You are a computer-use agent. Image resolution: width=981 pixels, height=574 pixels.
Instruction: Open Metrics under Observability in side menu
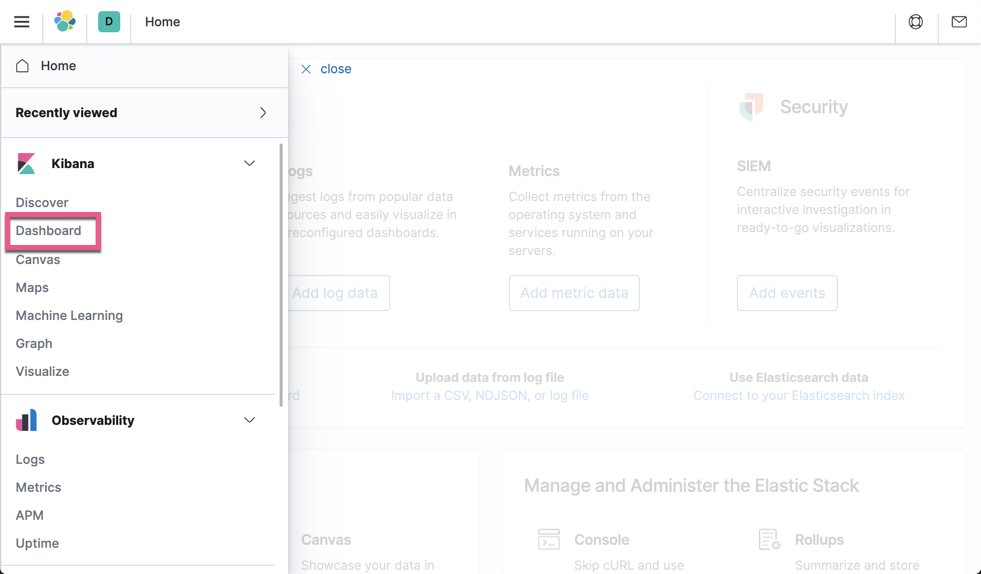pos(38,487)
